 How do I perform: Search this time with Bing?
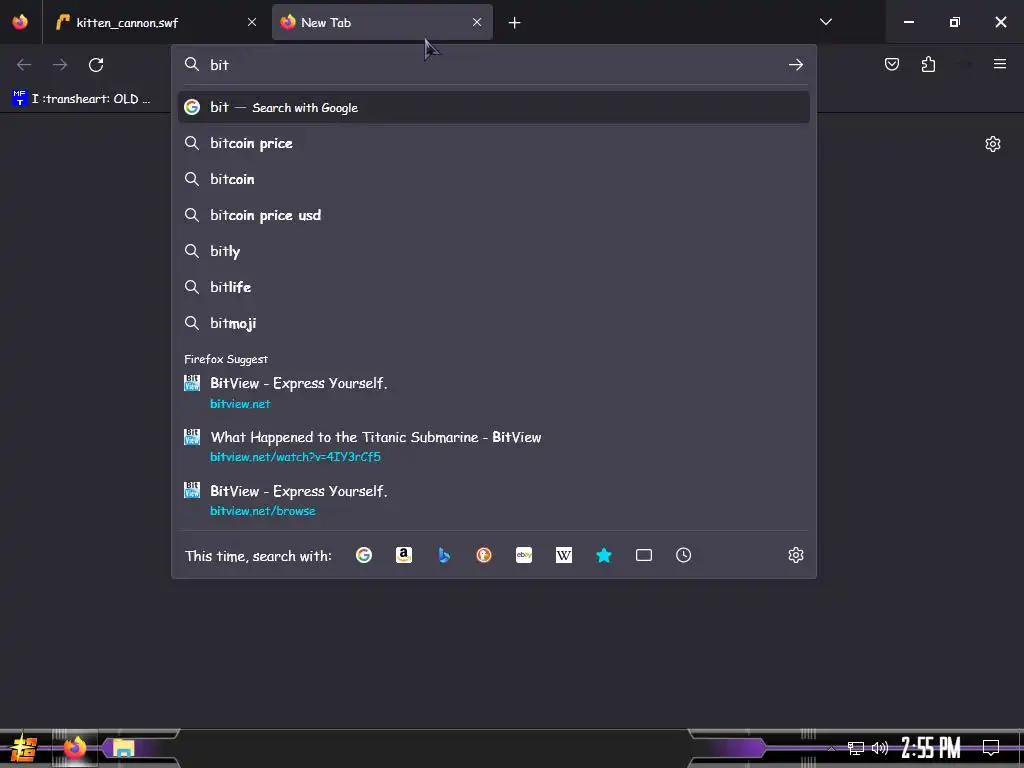click(x=444, y=555)
